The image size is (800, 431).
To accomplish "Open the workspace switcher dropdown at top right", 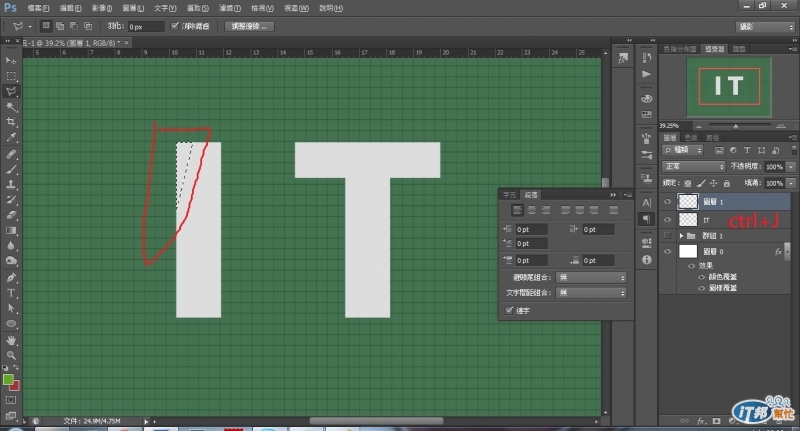I will click(x=766, y=27).
